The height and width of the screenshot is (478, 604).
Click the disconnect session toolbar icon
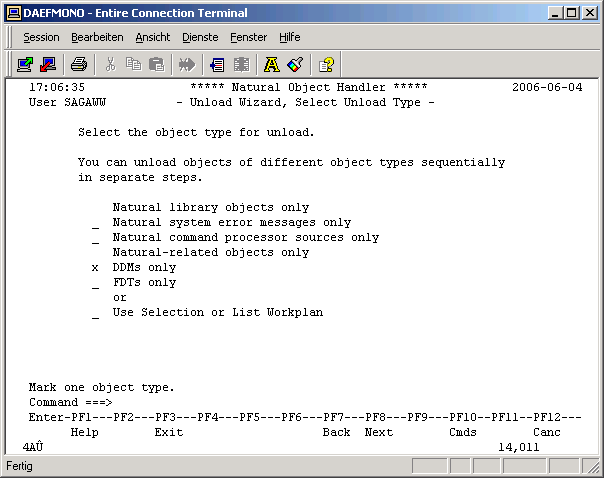point(48,64)
